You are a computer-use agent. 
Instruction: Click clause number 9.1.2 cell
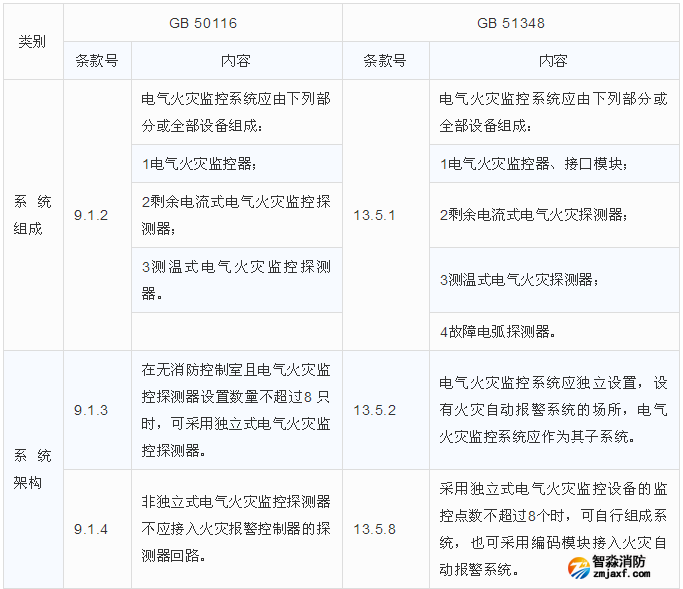(97, 215)
